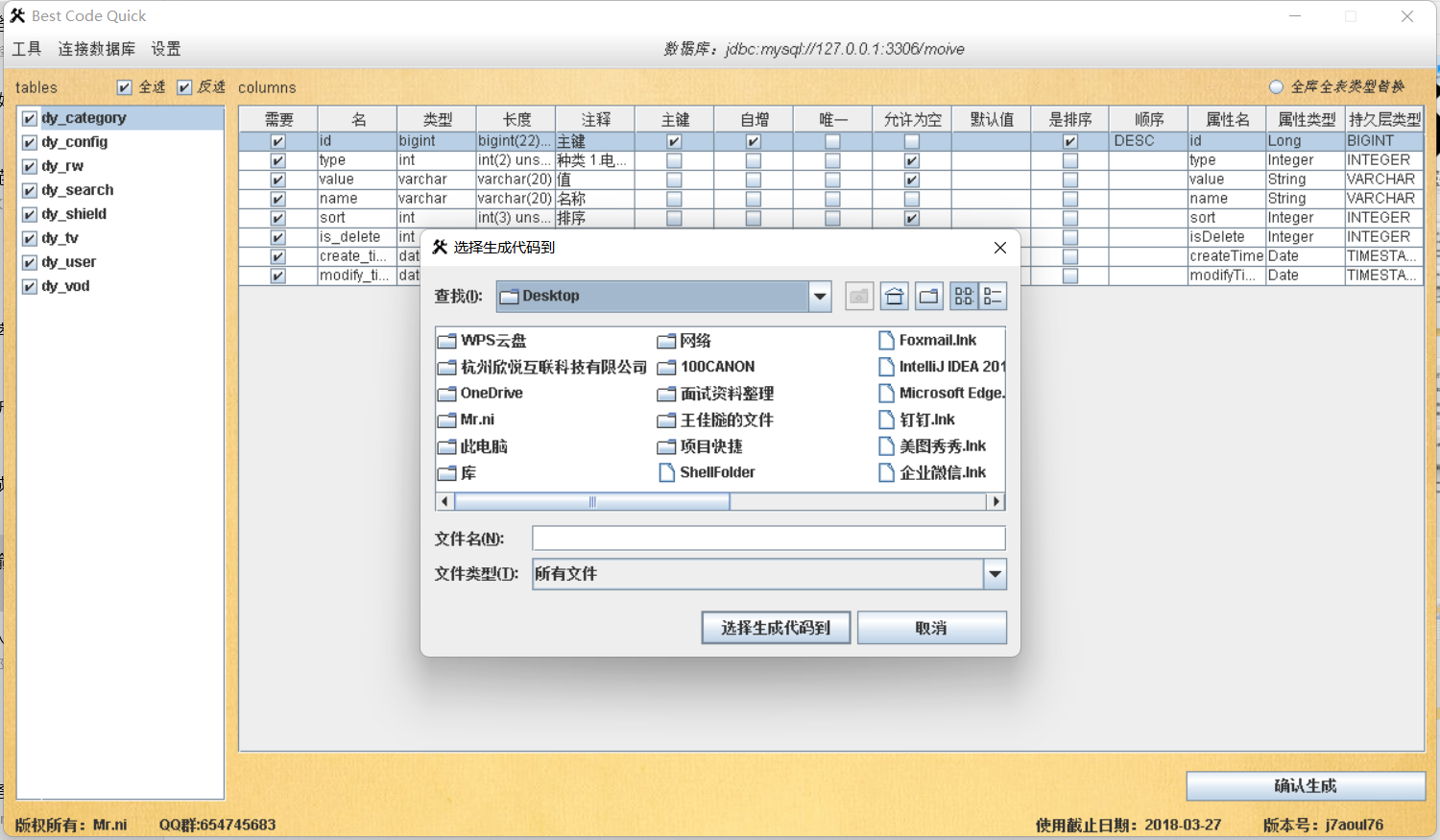Image resolution: width=1440 pixels, height=840 pixels.
Task: Click the 主键 column header
Action: pyautogui.click(x=675, y=119)
